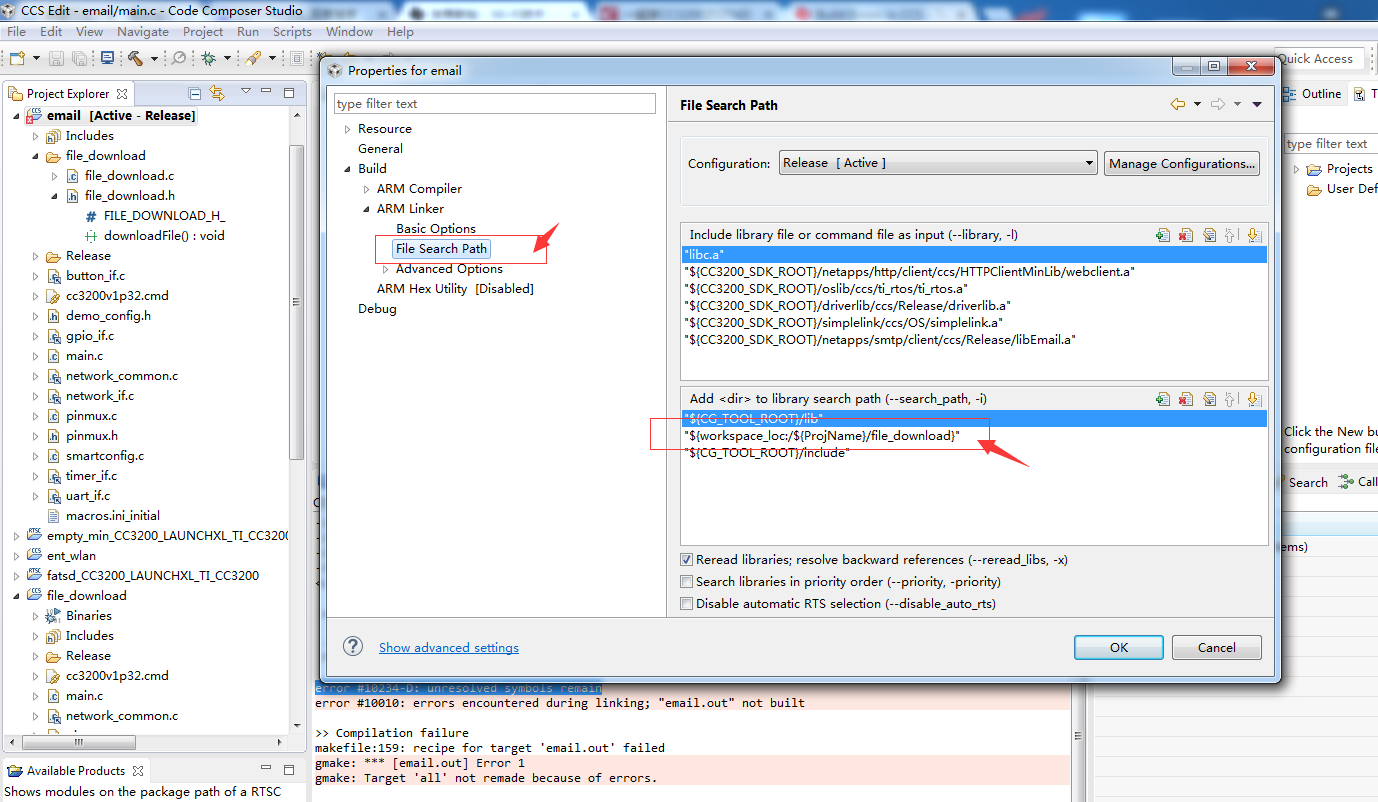Select File Search Path in the tree

tap(441, 249)
